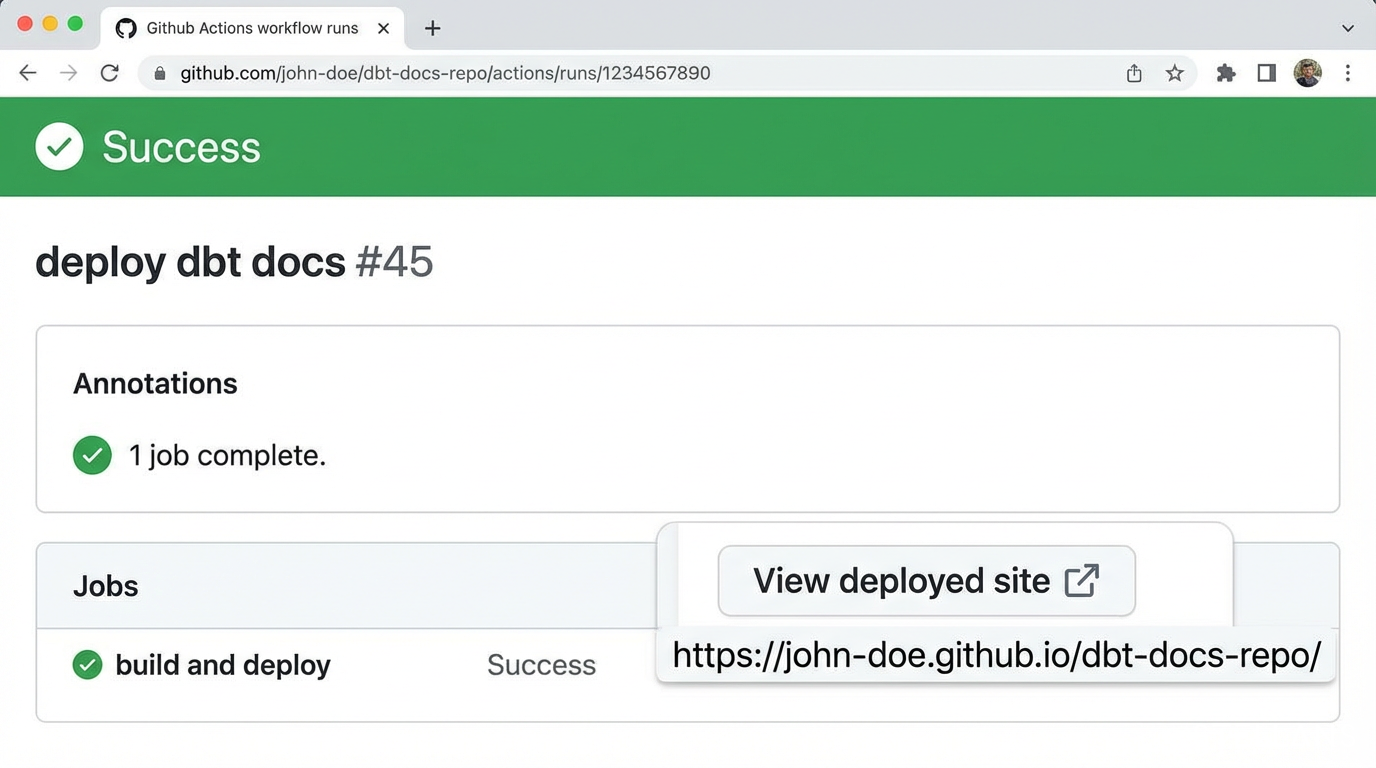
Task: Click the browser back arrow
Action: click(28, 73)
